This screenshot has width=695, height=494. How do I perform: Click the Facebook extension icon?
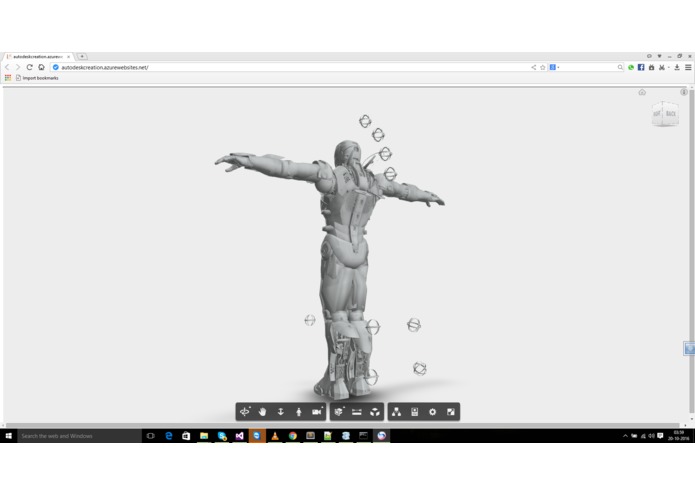point(641,67)
